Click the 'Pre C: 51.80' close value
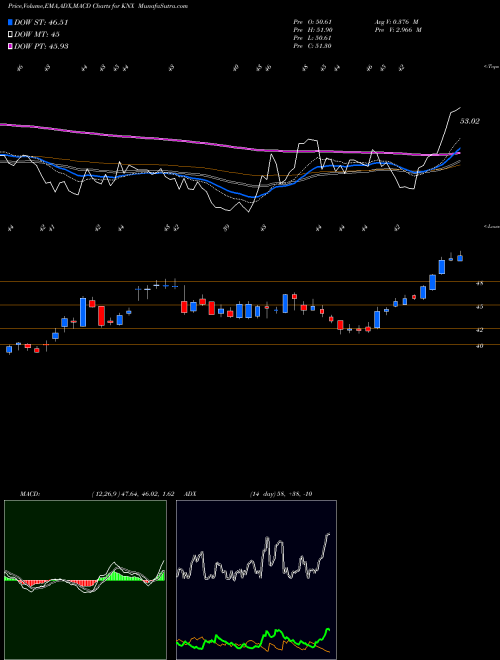Image resolution: width=500 pixels, height=660 pixels. pos(312,46)
